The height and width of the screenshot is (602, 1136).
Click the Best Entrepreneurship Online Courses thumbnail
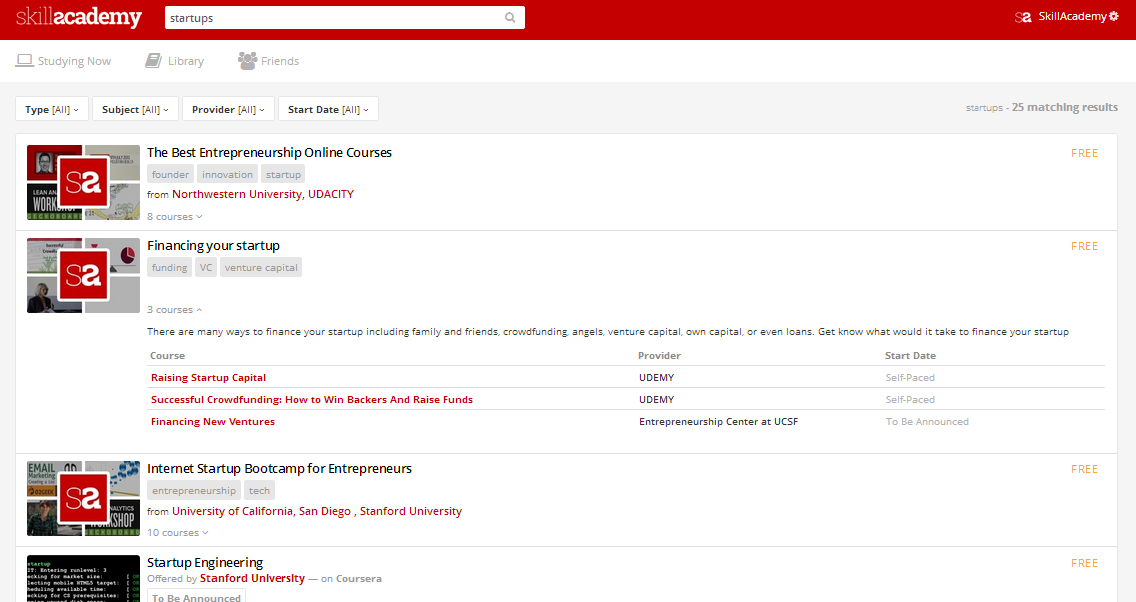[x=83, y=183]
